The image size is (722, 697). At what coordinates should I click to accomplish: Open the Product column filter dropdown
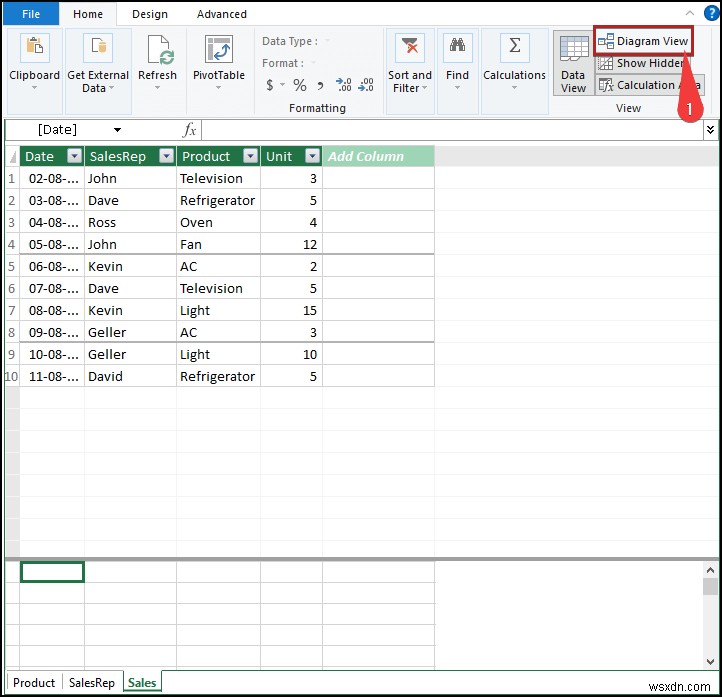[x=250, y=156]
